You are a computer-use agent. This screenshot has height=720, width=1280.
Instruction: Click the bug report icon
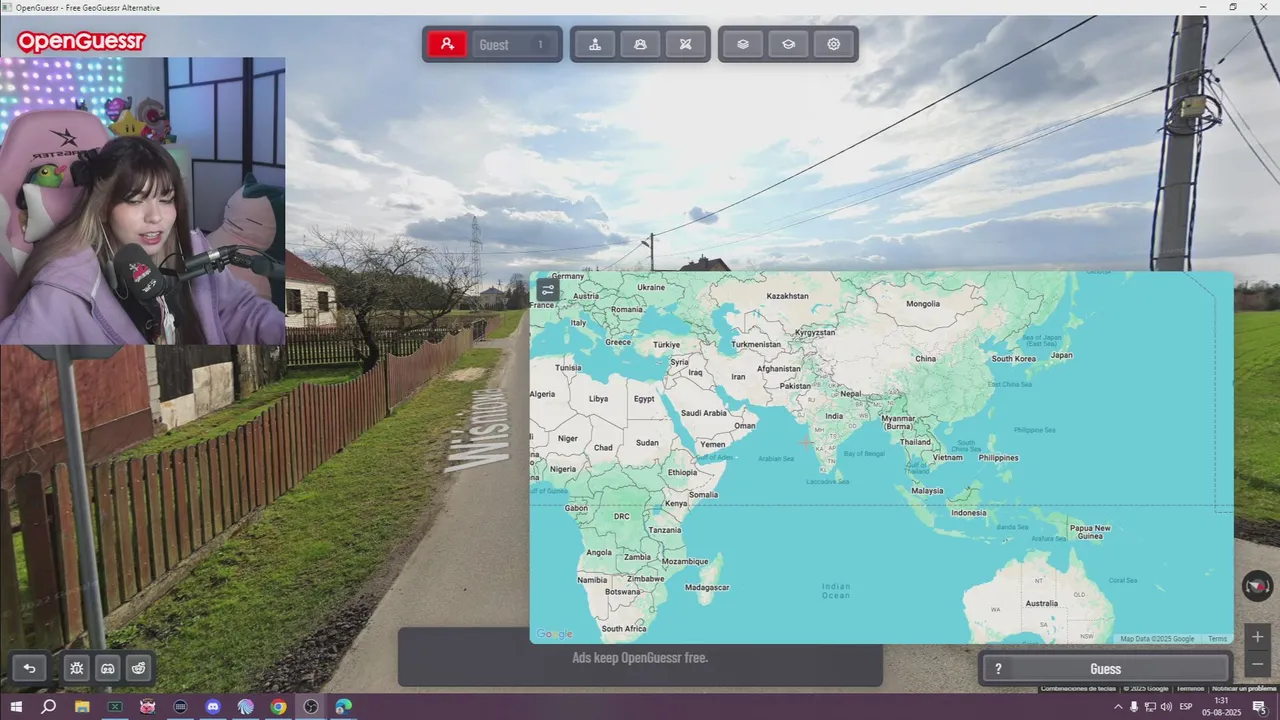click(77, 668)
